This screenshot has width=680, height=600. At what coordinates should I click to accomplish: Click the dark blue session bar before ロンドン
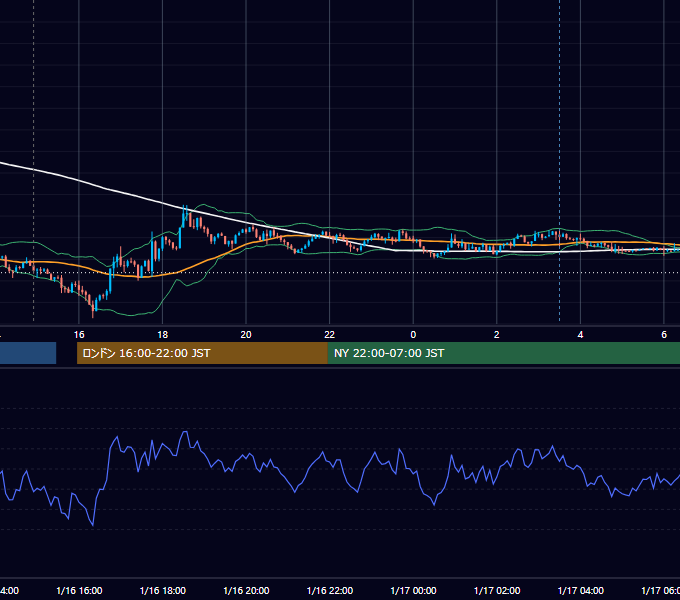pyautogui.click(x=28, y=353)
